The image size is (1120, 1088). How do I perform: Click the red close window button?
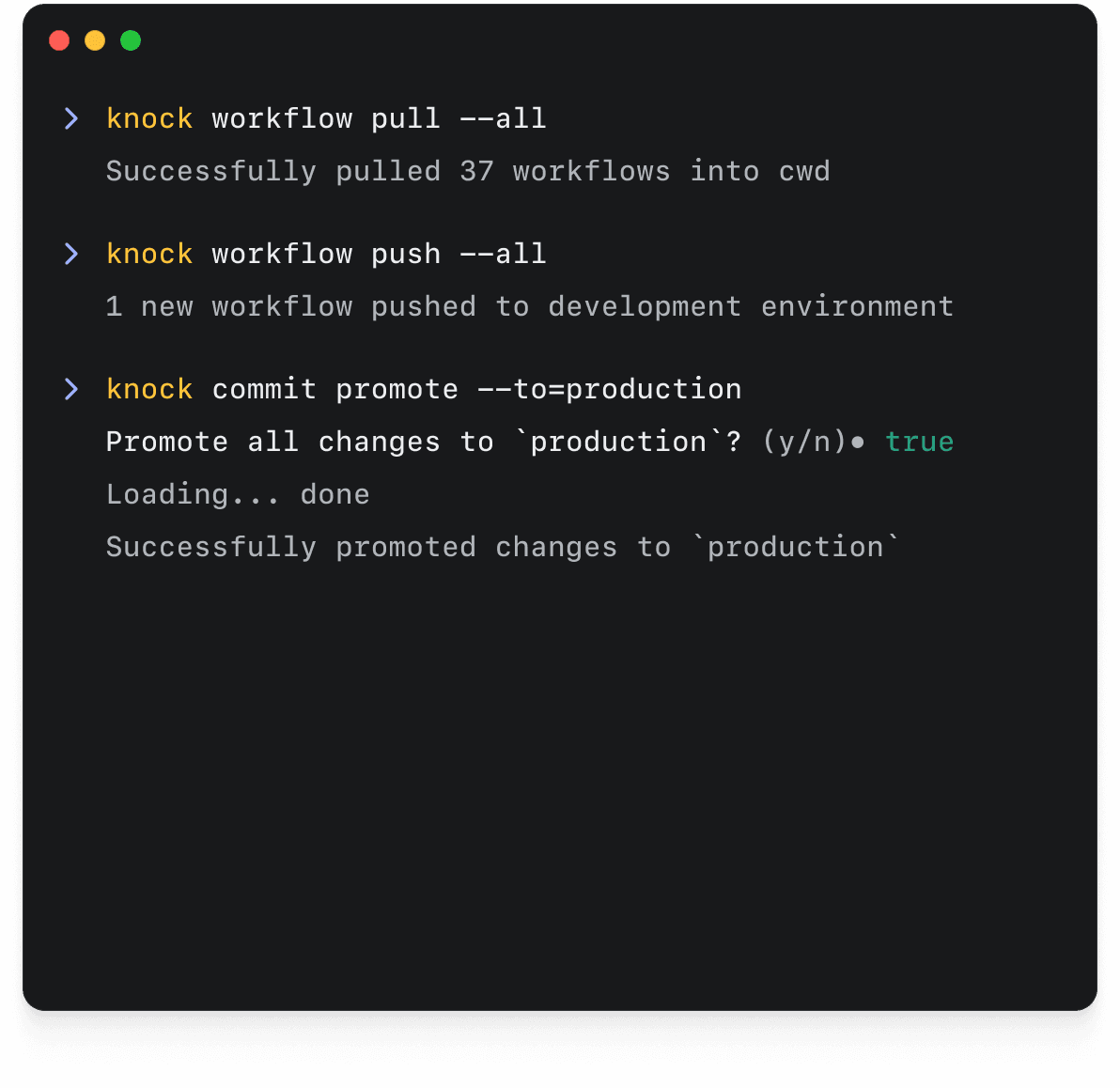59,40
